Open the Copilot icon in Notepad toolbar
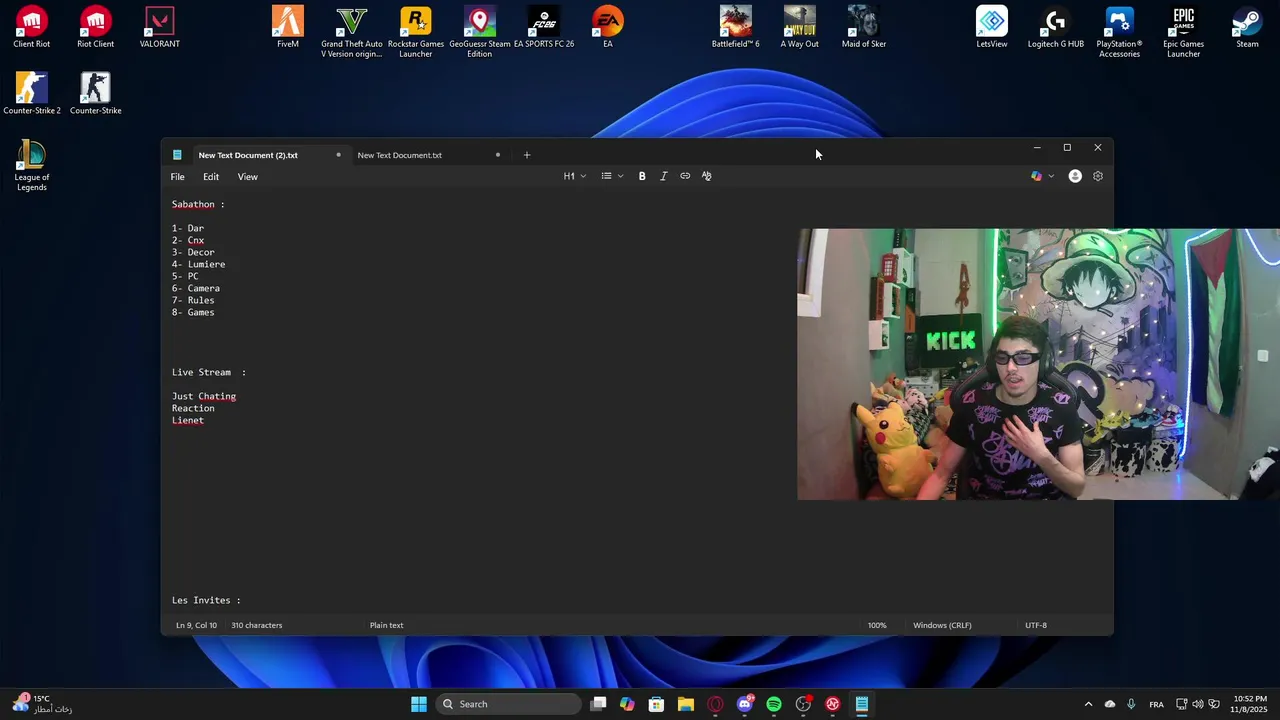 click(1036, 176)
